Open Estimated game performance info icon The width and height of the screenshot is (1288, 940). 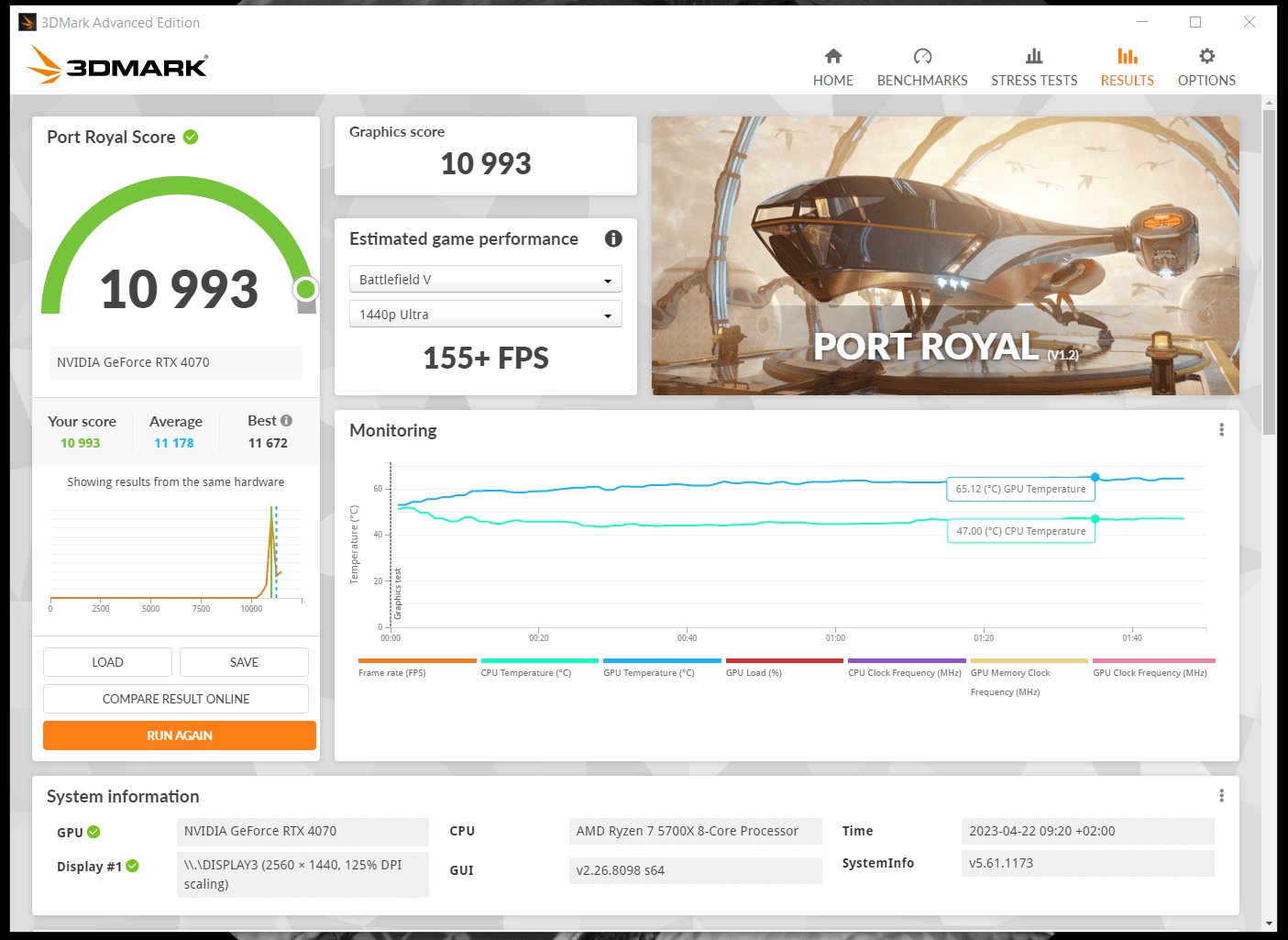point(613,238)
